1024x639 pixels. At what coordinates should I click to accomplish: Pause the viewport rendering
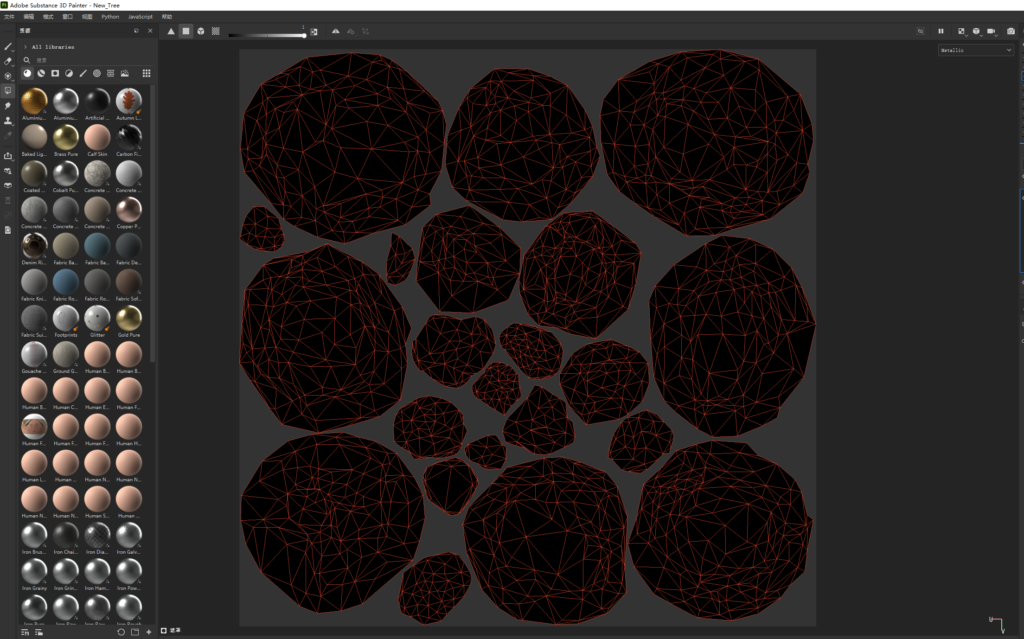point(941,31)
